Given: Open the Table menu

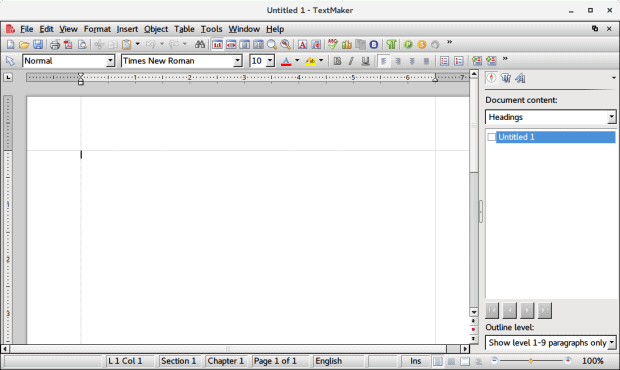Looking at the screenshot, I should [x=184, y=29].
